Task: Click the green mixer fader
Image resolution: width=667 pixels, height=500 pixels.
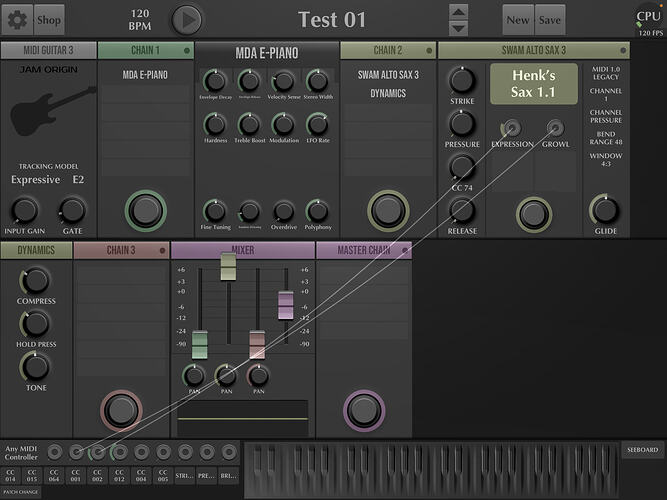Action: coord(200,345)
